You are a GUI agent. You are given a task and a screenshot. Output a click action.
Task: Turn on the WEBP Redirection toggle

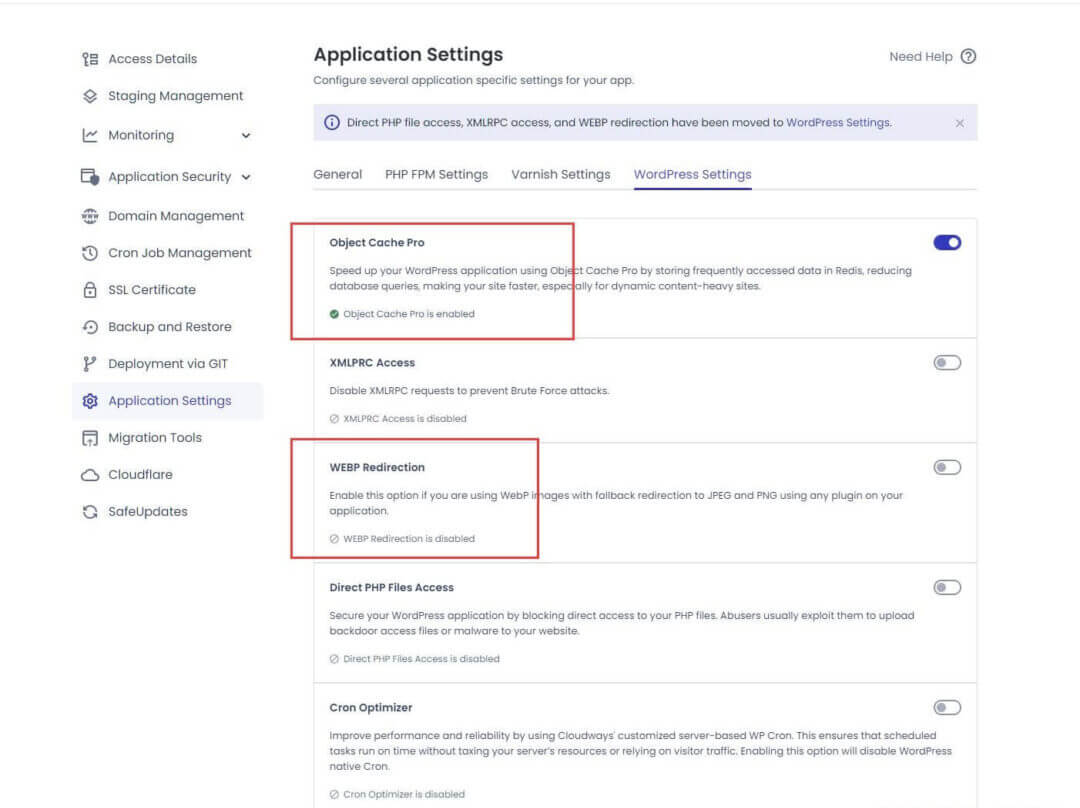pos(947,467)
